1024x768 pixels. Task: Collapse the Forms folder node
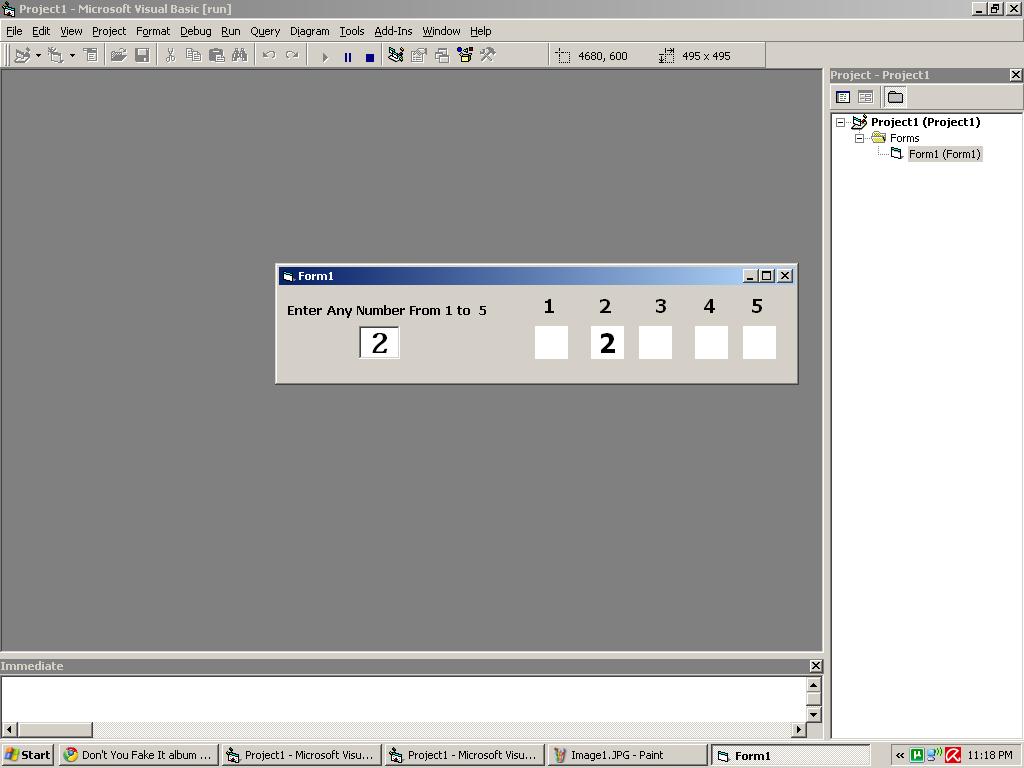(859, 138)
